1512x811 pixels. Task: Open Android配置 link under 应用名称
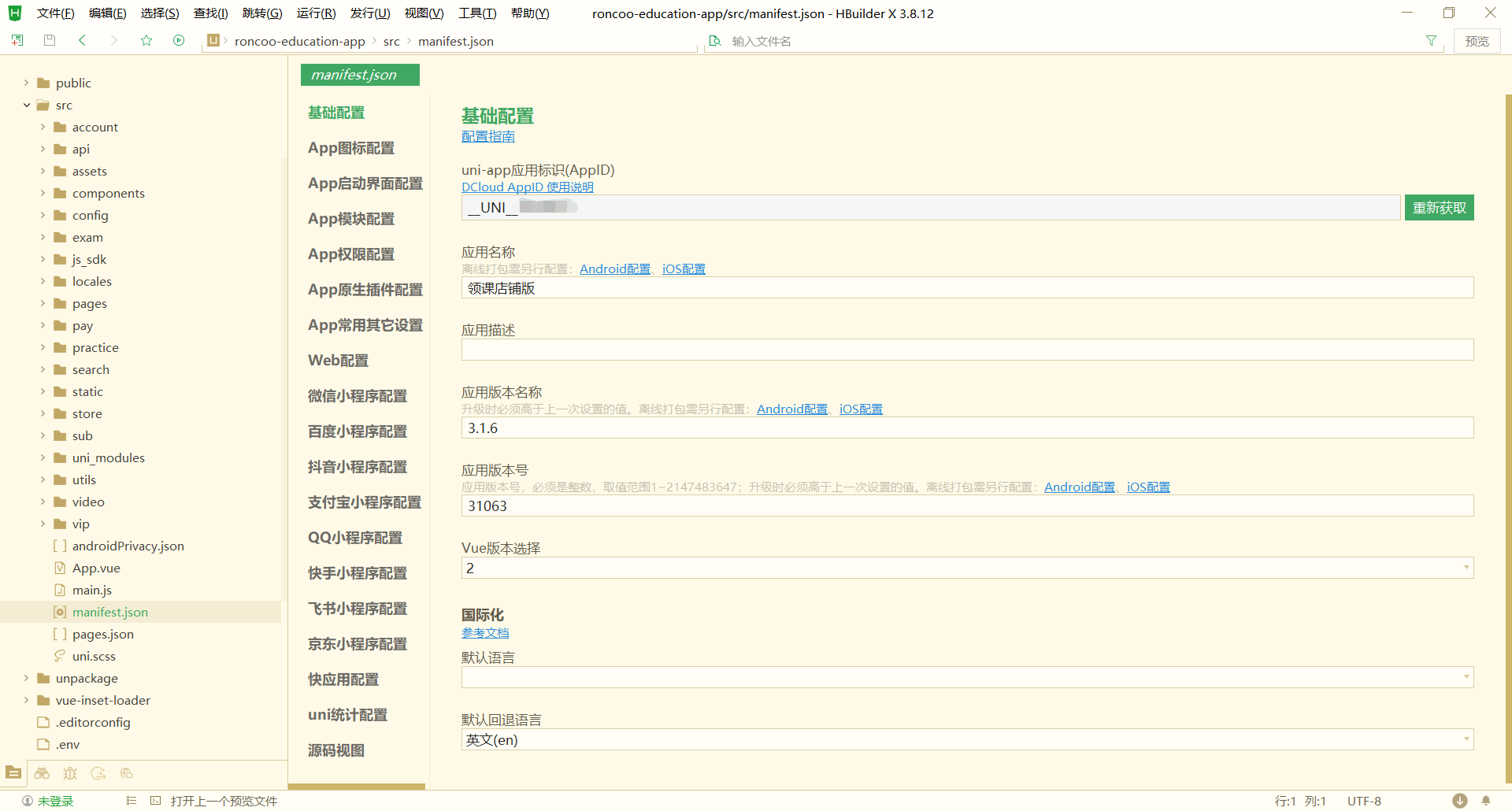tap(615, 268)
